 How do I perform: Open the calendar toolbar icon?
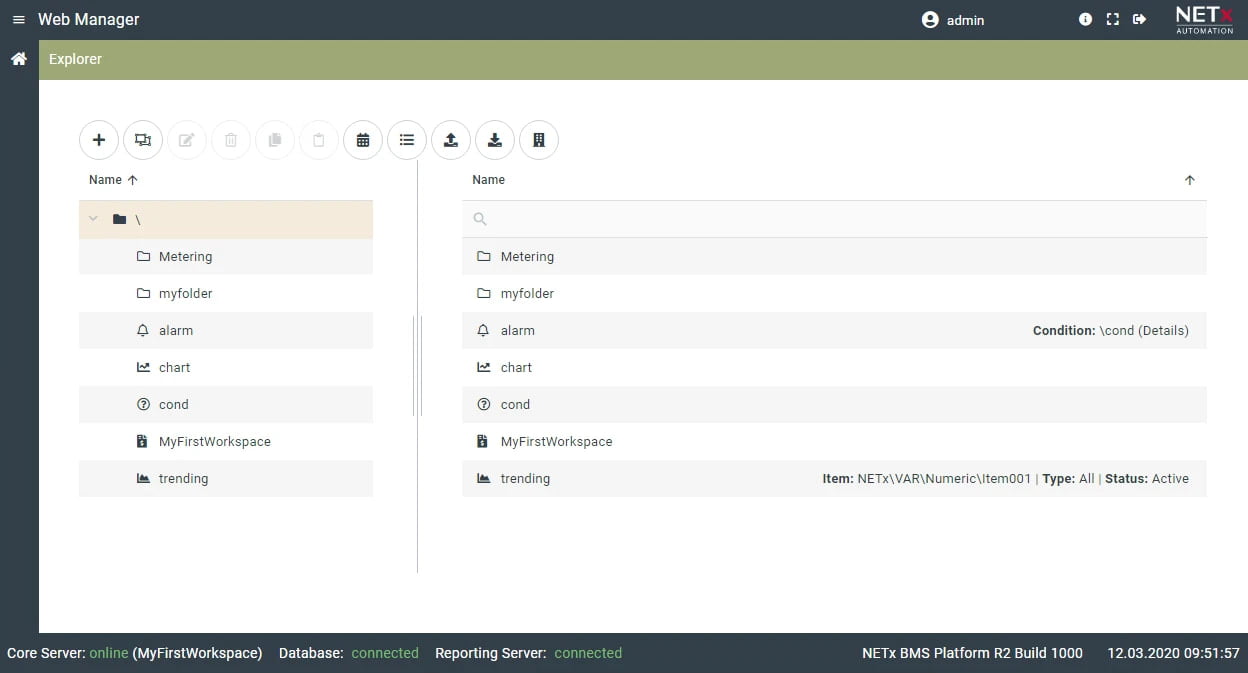[363, 140]
